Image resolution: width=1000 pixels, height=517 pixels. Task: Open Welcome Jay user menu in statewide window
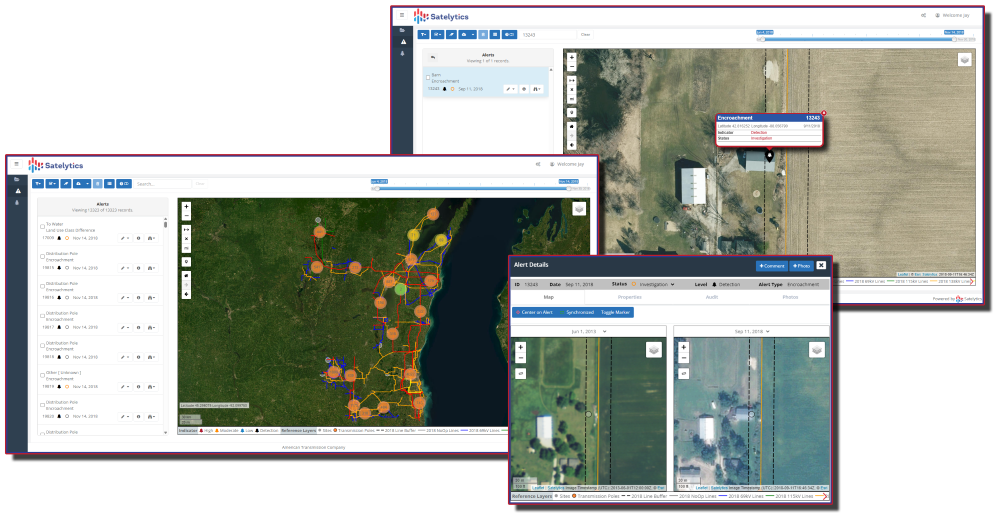click(567, 164)
